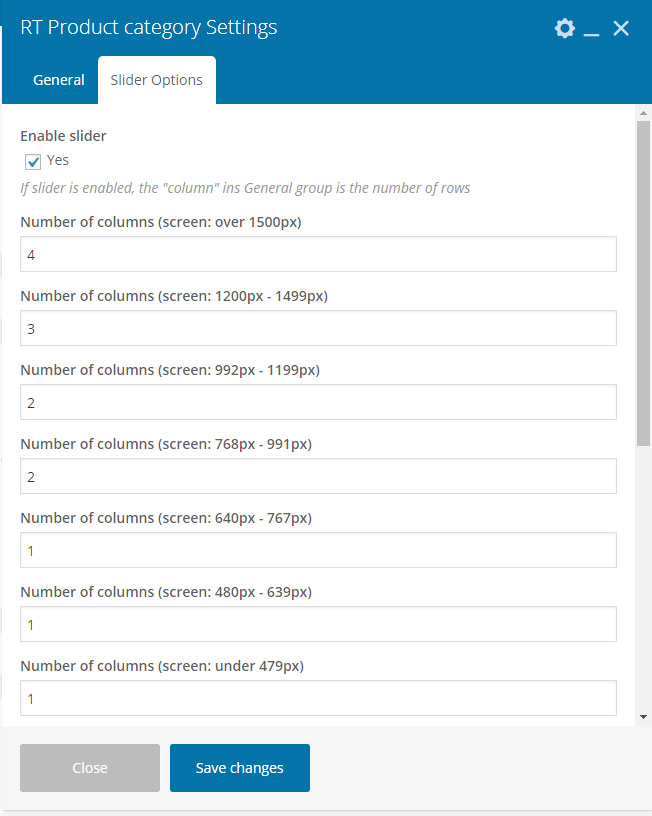Screen dimensions: 652x816
Task: Click the vertical scrollbar thumb
Action: coord(643,283)
